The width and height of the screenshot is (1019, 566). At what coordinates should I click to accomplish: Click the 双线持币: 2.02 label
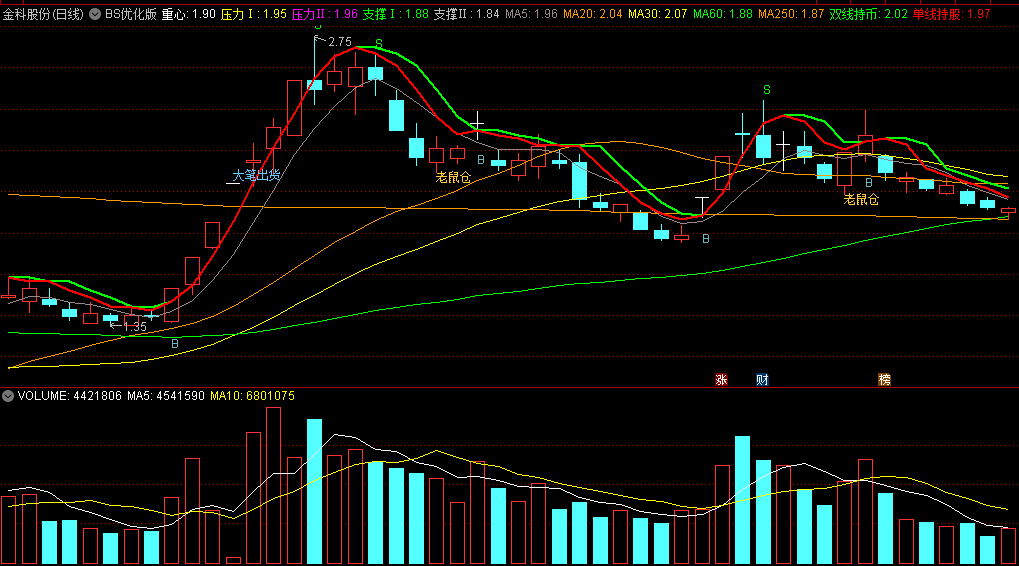[x=868, y=14]
